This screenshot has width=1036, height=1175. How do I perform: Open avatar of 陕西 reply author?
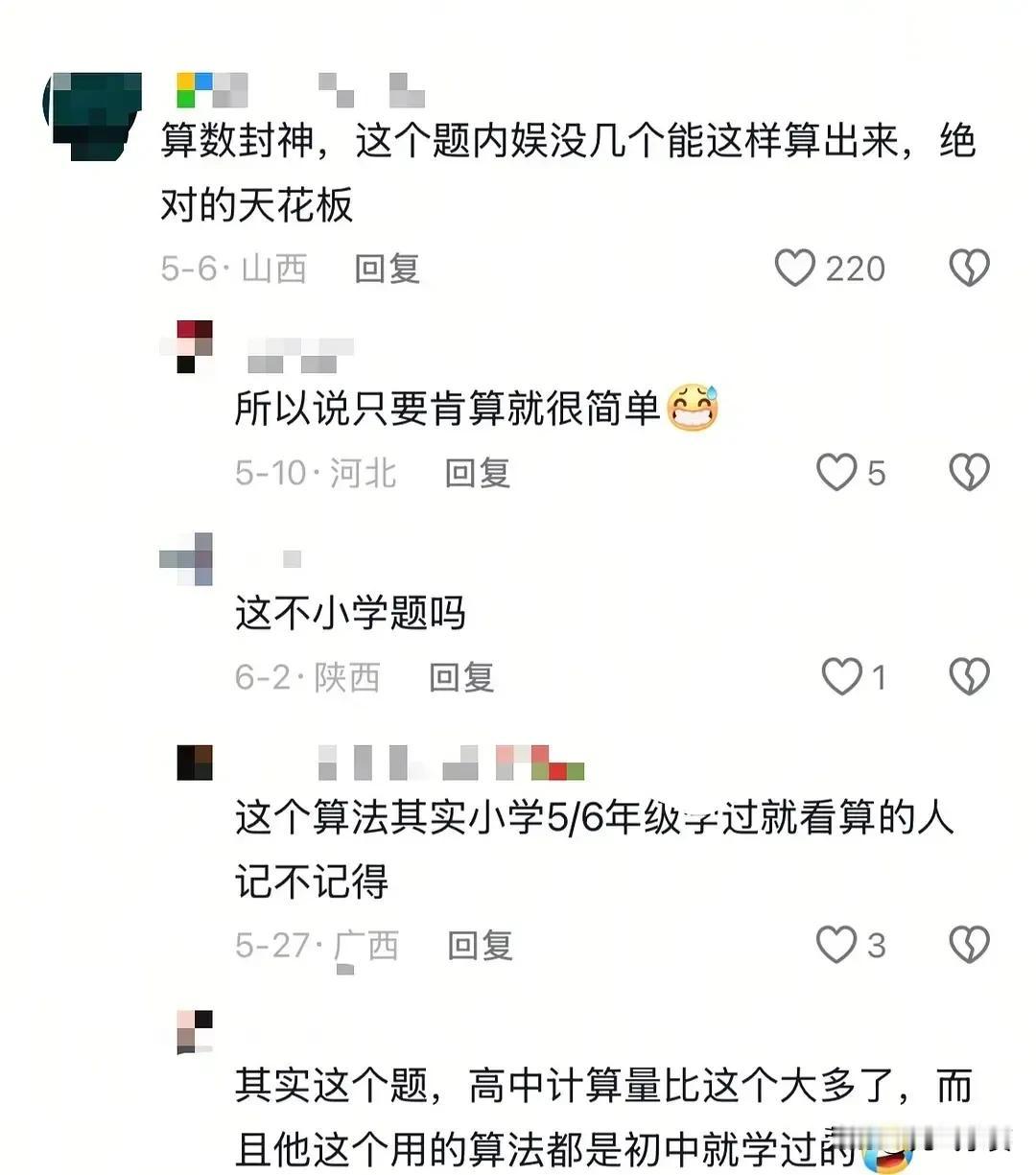click(x=186, y=558)
